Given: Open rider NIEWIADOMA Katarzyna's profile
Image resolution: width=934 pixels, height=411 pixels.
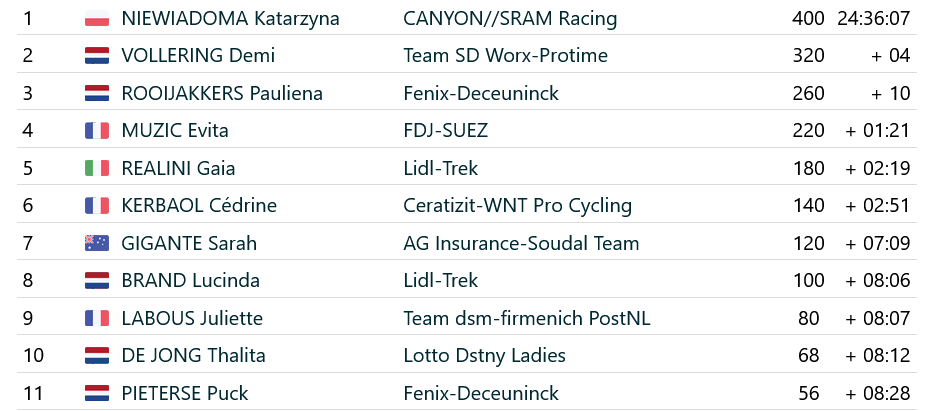Looking at the screenshot, I should tap(230, 19).
